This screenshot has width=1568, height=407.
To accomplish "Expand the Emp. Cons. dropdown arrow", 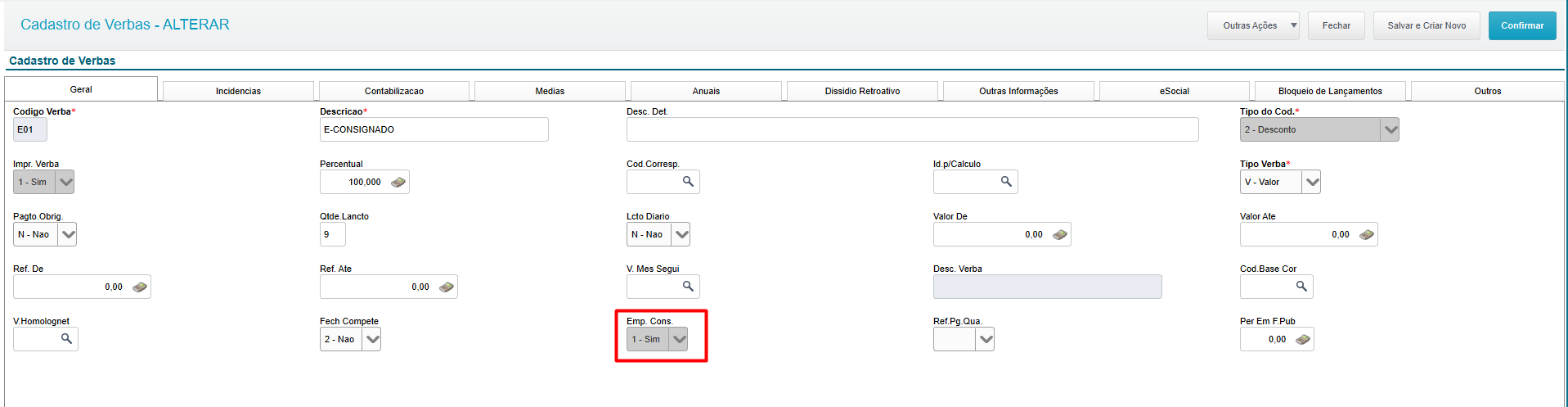I will (679, 339).
